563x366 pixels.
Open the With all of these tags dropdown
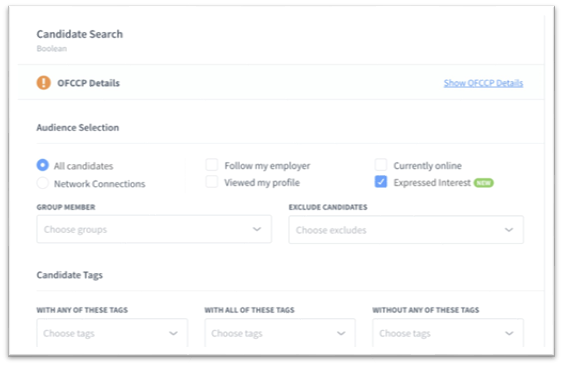[280, 333]
